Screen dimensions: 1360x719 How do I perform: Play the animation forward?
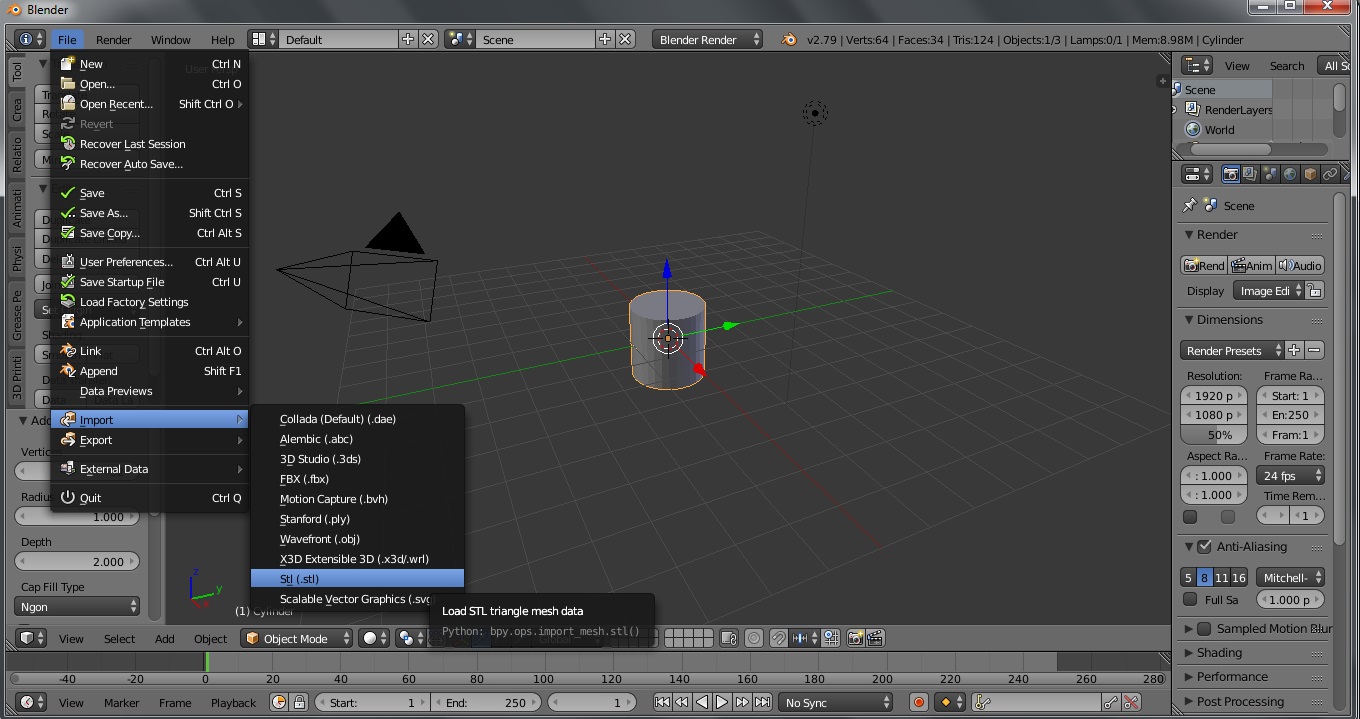[722, 702]
